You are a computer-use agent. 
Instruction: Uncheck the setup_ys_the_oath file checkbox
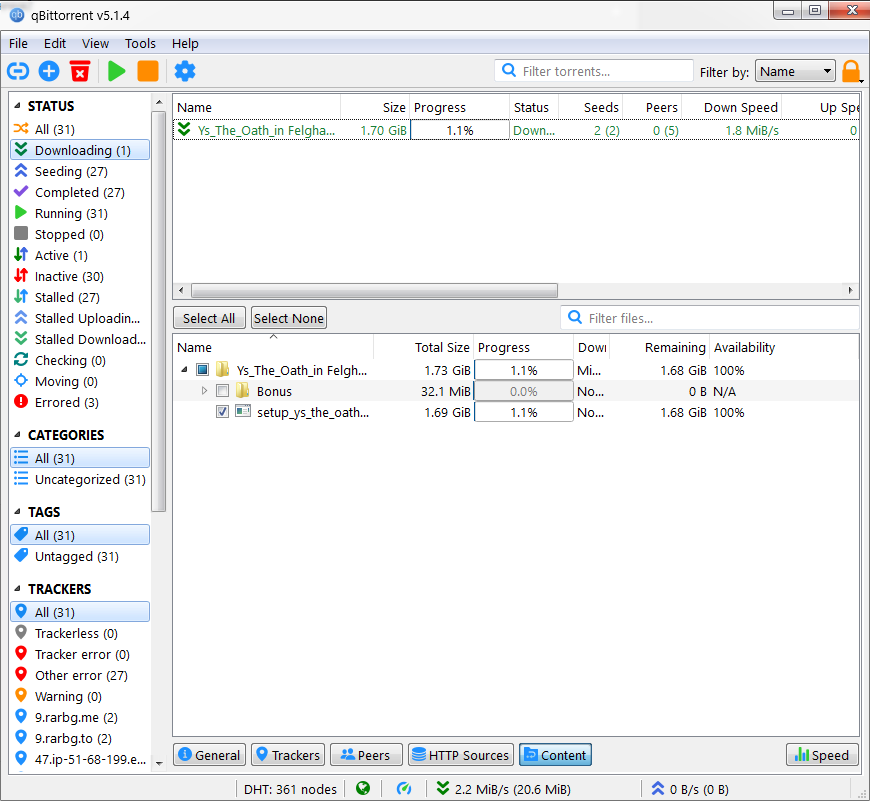(223, 412)
